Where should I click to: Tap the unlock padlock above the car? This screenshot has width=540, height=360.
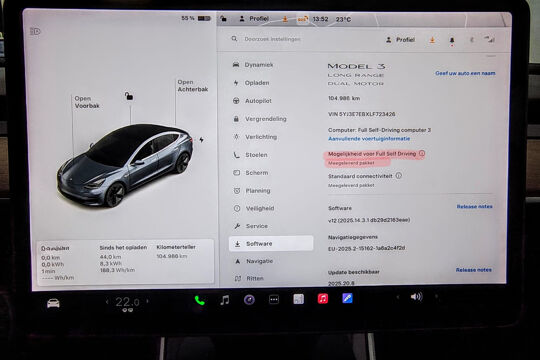point(129,96)
